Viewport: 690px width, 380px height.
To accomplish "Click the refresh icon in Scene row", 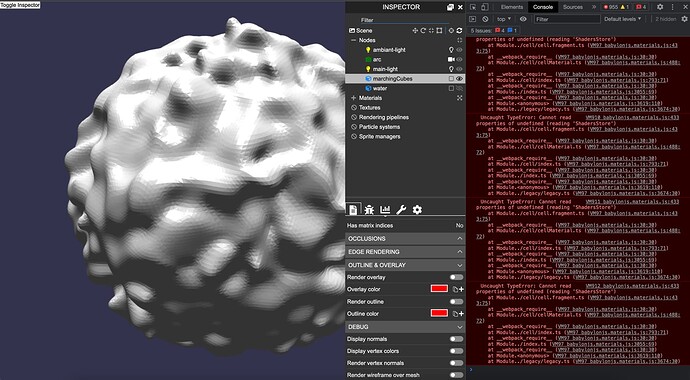I will [x=459, y=30].
